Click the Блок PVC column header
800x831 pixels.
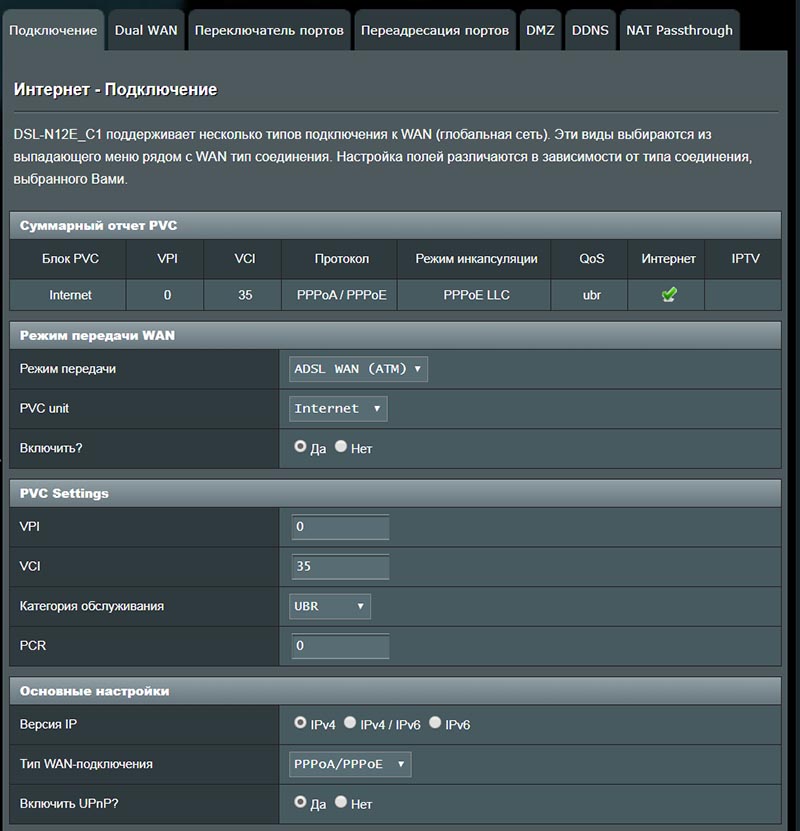pos(70,259)
